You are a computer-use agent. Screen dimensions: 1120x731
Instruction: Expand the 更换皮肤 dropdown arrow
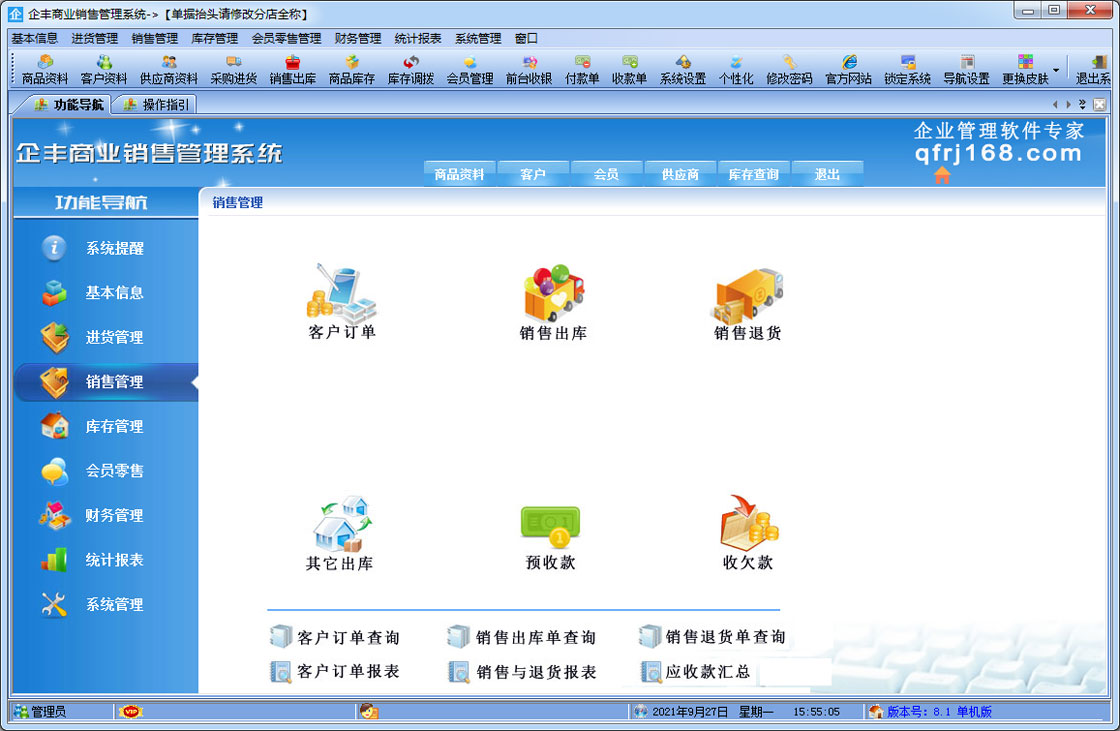point(1056,70)
